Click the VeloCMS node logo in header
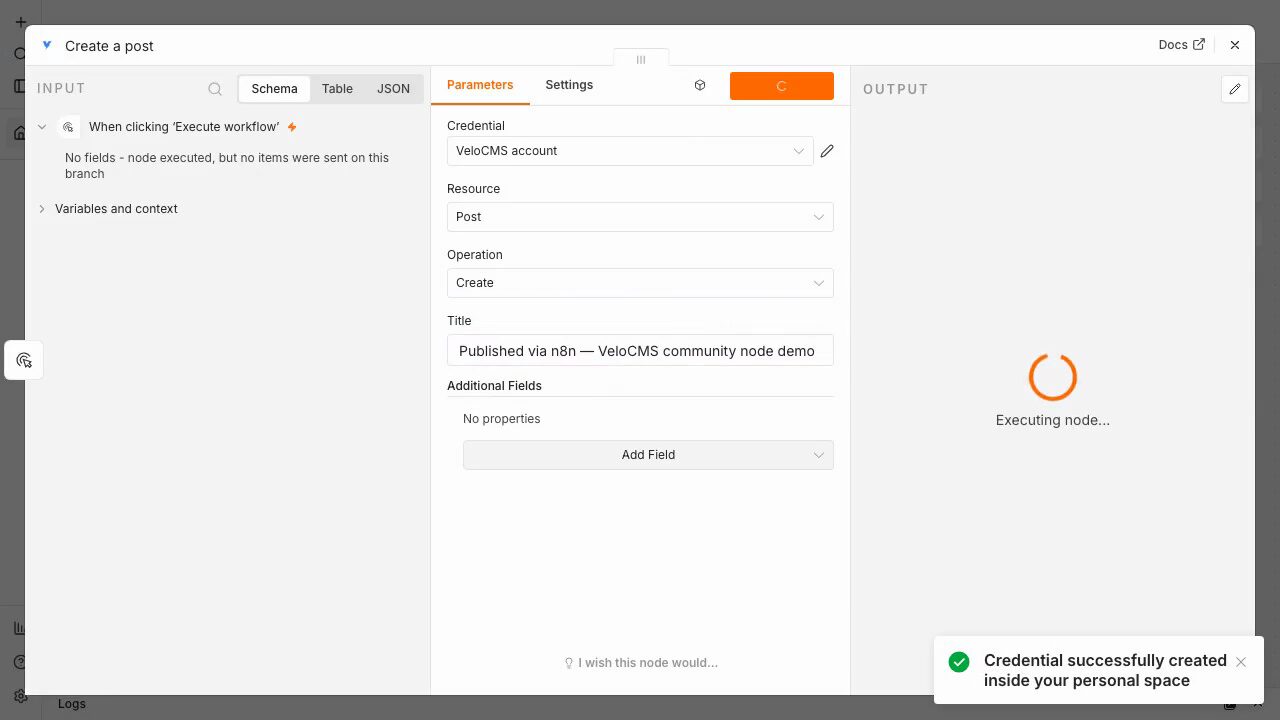Image resolution: width=1280 pixels, height=720 pixels. click(46, 45)
